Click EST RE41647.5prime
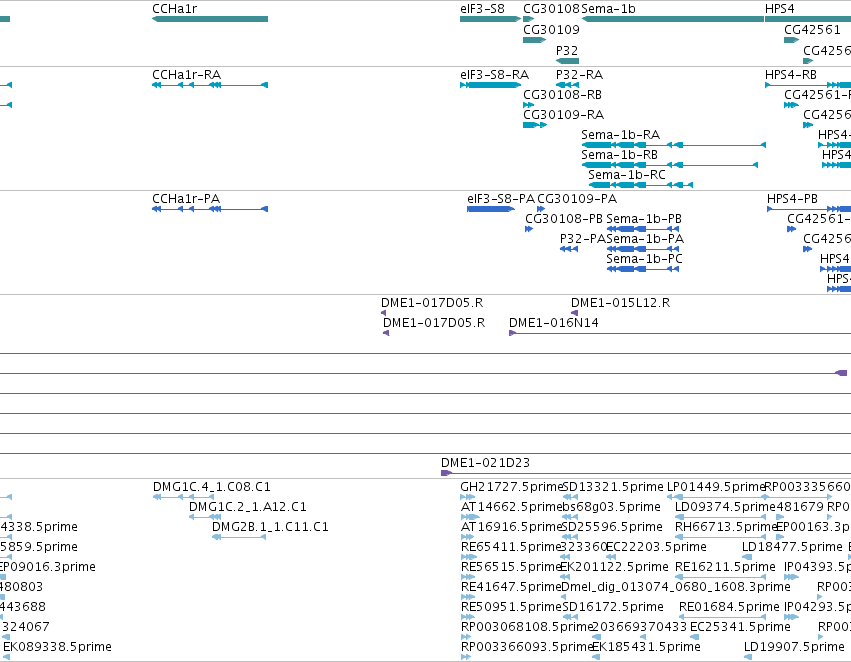This screenshot has width=851, height=662. [x=467, y=597]
